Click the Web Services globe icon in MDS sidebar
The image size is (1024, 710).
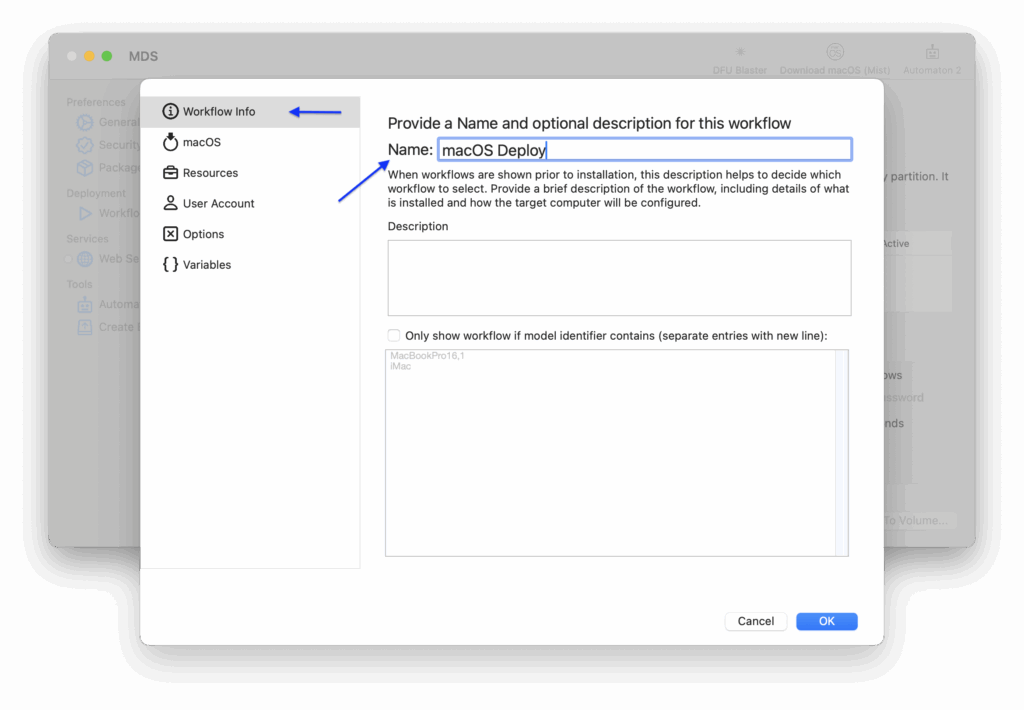pos(85,259)
